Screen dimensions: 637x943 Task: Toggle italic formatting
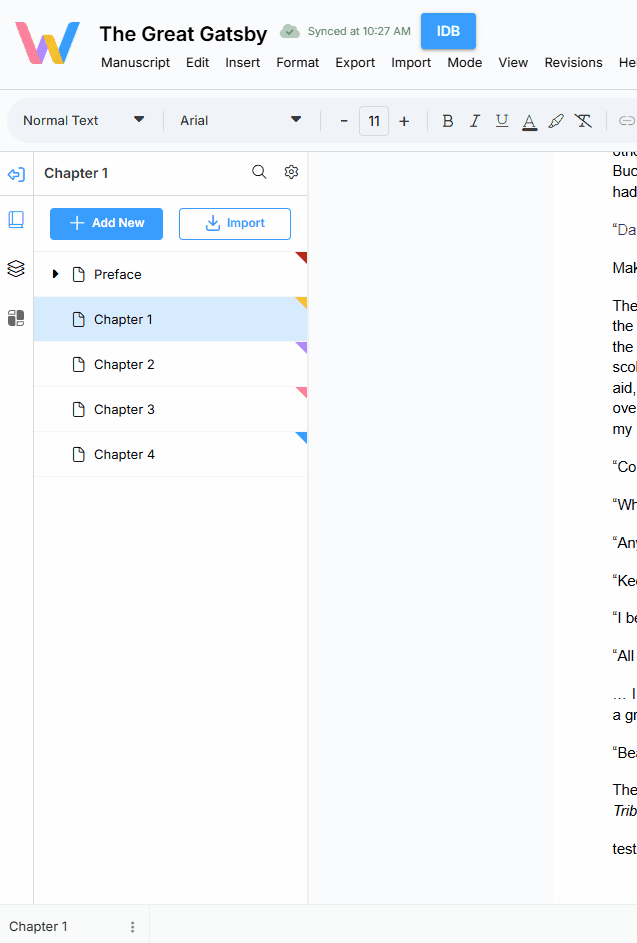pos(475,121)
